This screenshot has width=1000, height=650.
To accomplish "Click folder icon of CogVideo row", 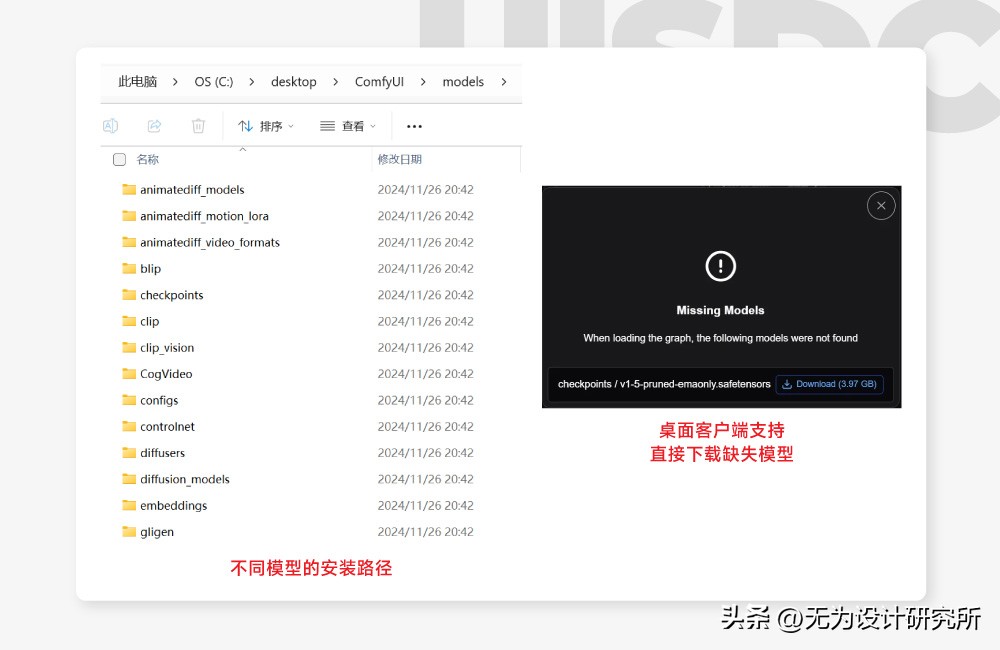I will click(129, 373).
